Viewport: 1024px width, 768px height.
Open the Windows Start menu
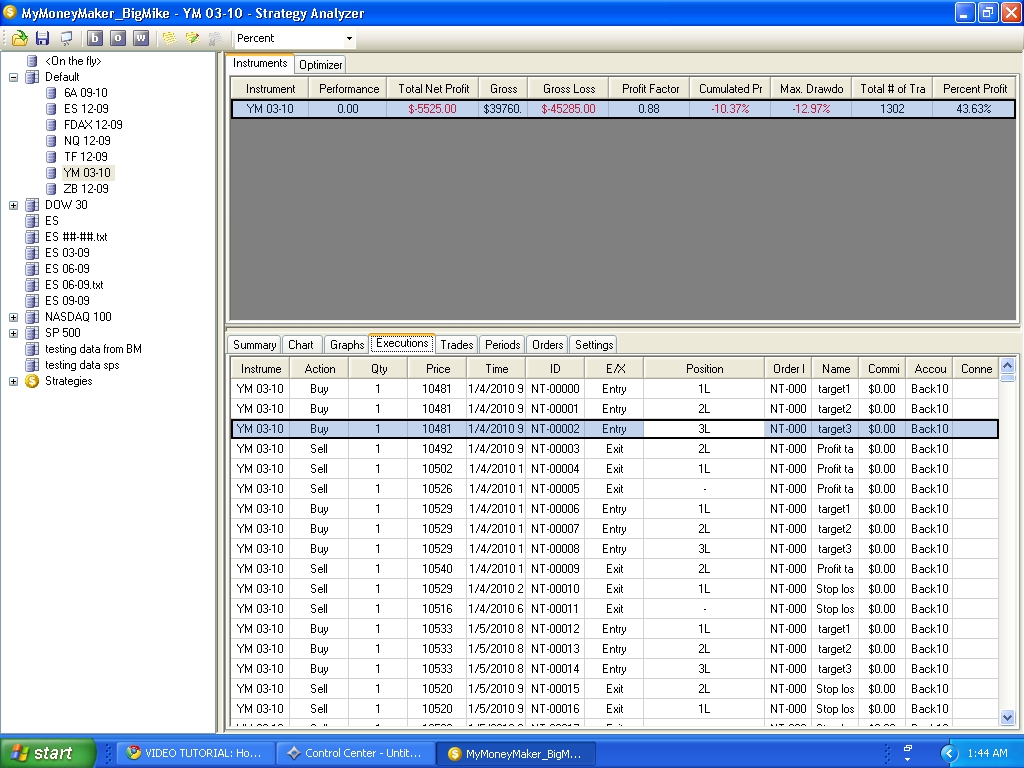coord(47,753)
